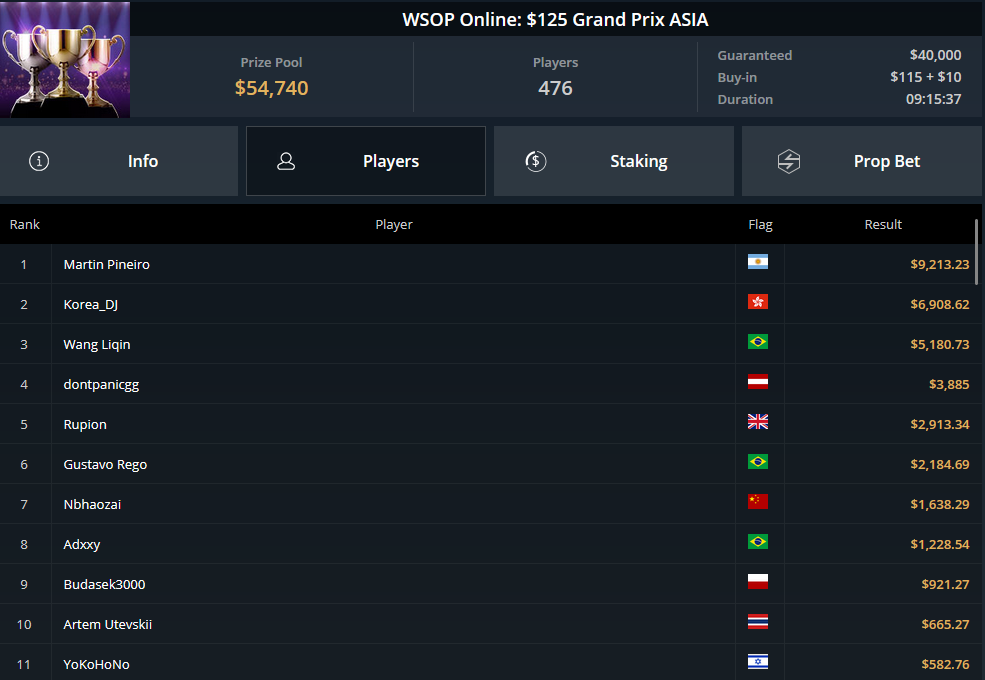Click the $665.27 result amount
This screenshot has width=985, height=680.
click(945, 624)
